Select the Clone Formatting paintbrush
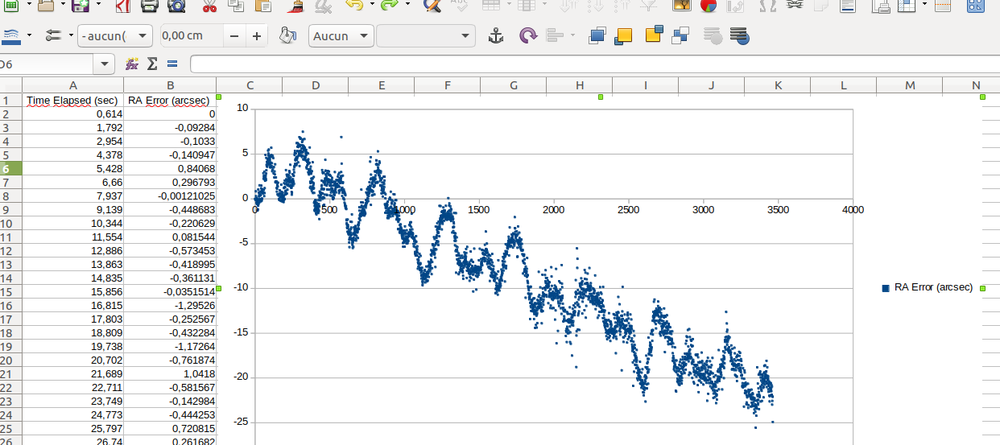The image size is (1000, 445). (295, 5)
